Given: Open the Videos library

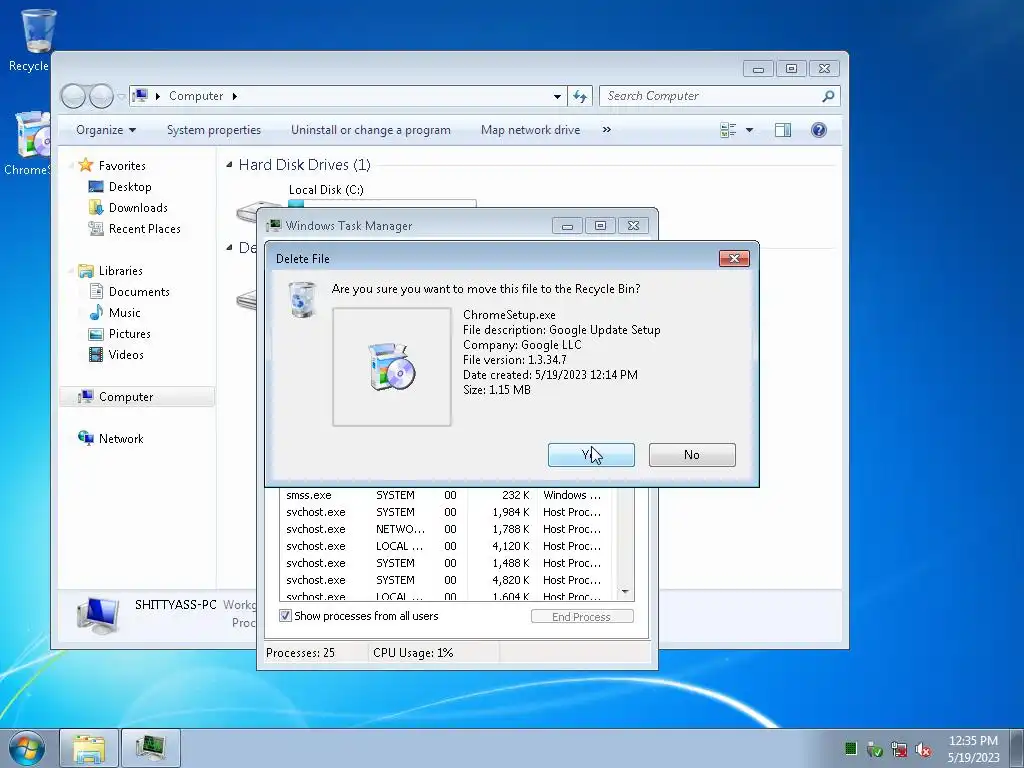Looking at the screenshot, I should click(126, 355).
